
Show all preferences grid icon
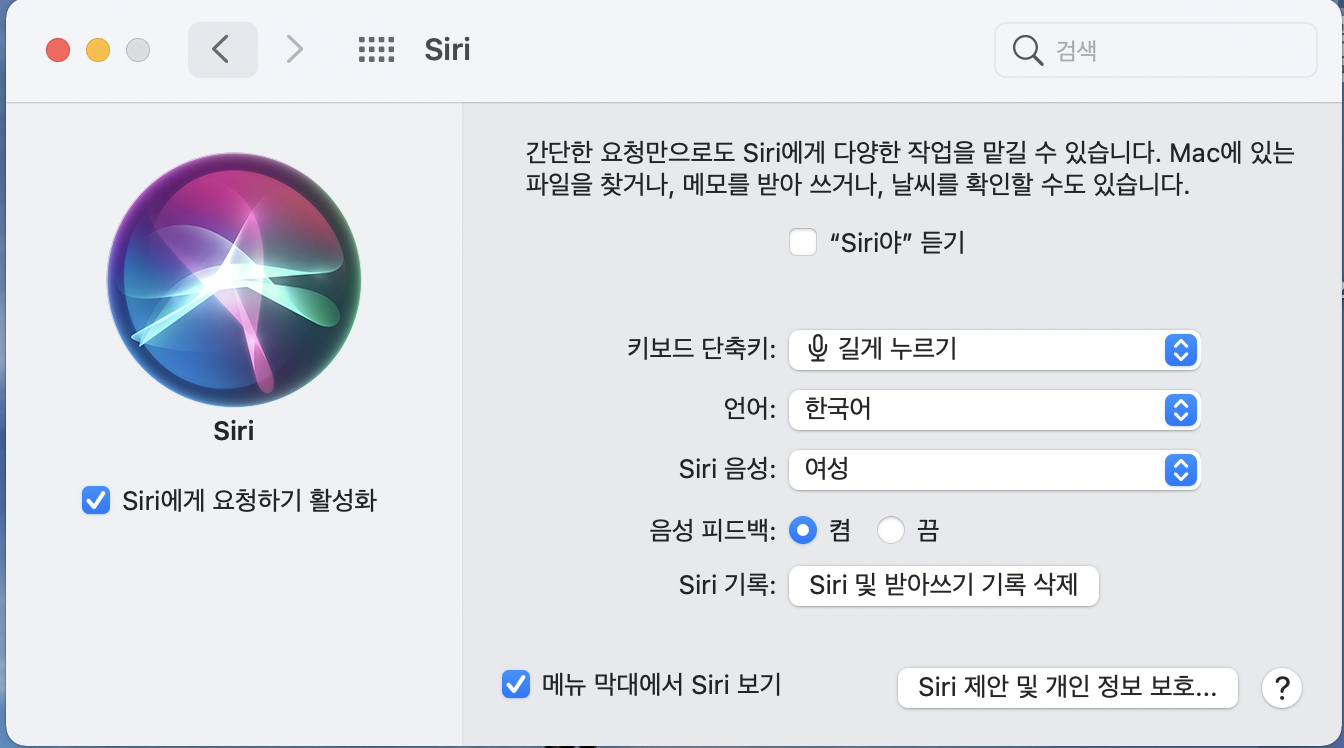coord(376,50)
